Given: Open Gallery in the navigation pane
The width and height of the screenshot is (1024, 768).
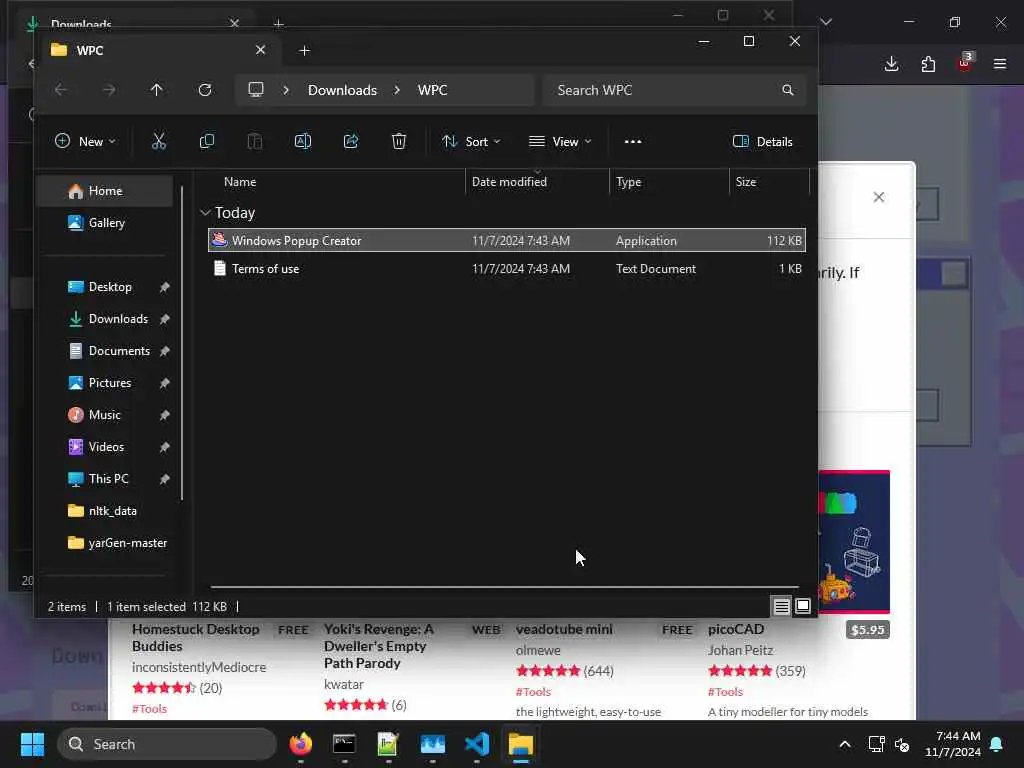Looking at the screenshot, I should click(x=104, y=223).
